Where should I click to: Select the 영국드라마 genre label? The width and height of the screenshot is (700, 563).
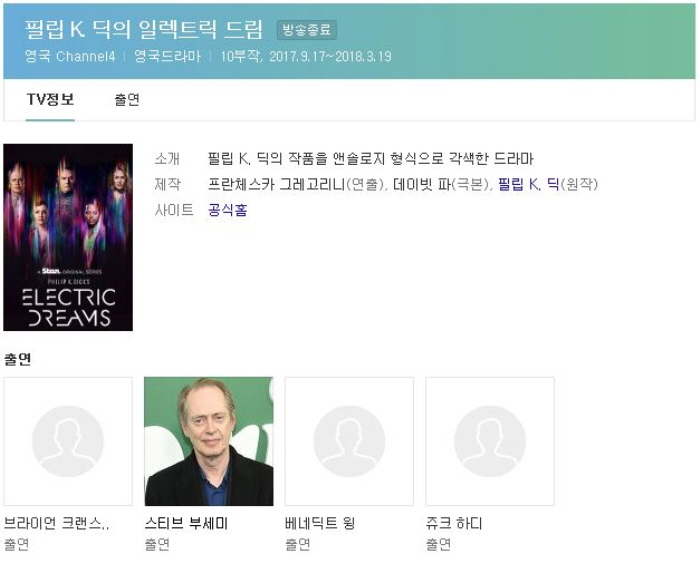(167, 57)
